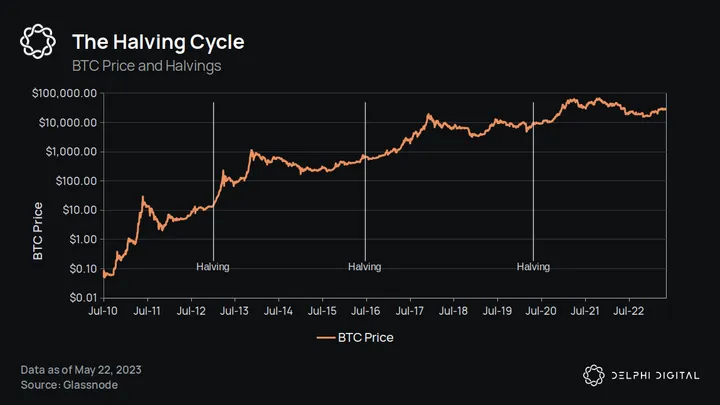Viewport: 720px width, 405px height.
Task: Click the Jul-10 x-axis label
Action: (104, 312)
